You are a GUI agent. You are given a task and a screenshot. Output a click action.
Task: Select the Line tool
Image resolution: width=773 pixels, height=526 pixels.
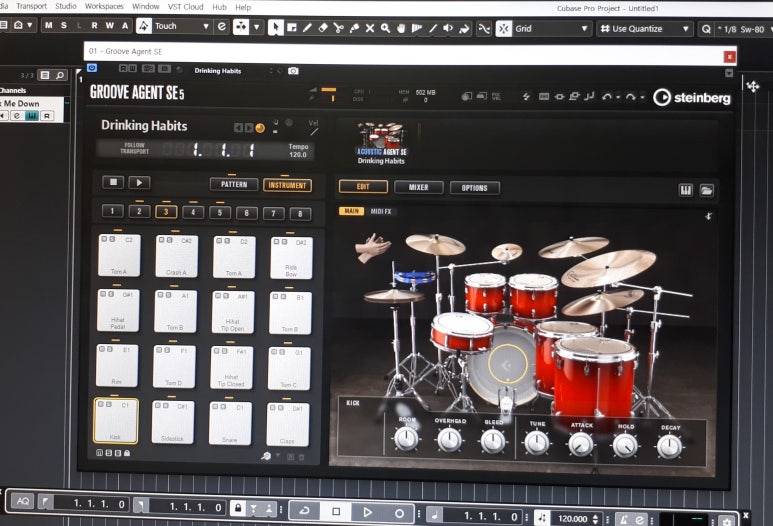(432, 29)
